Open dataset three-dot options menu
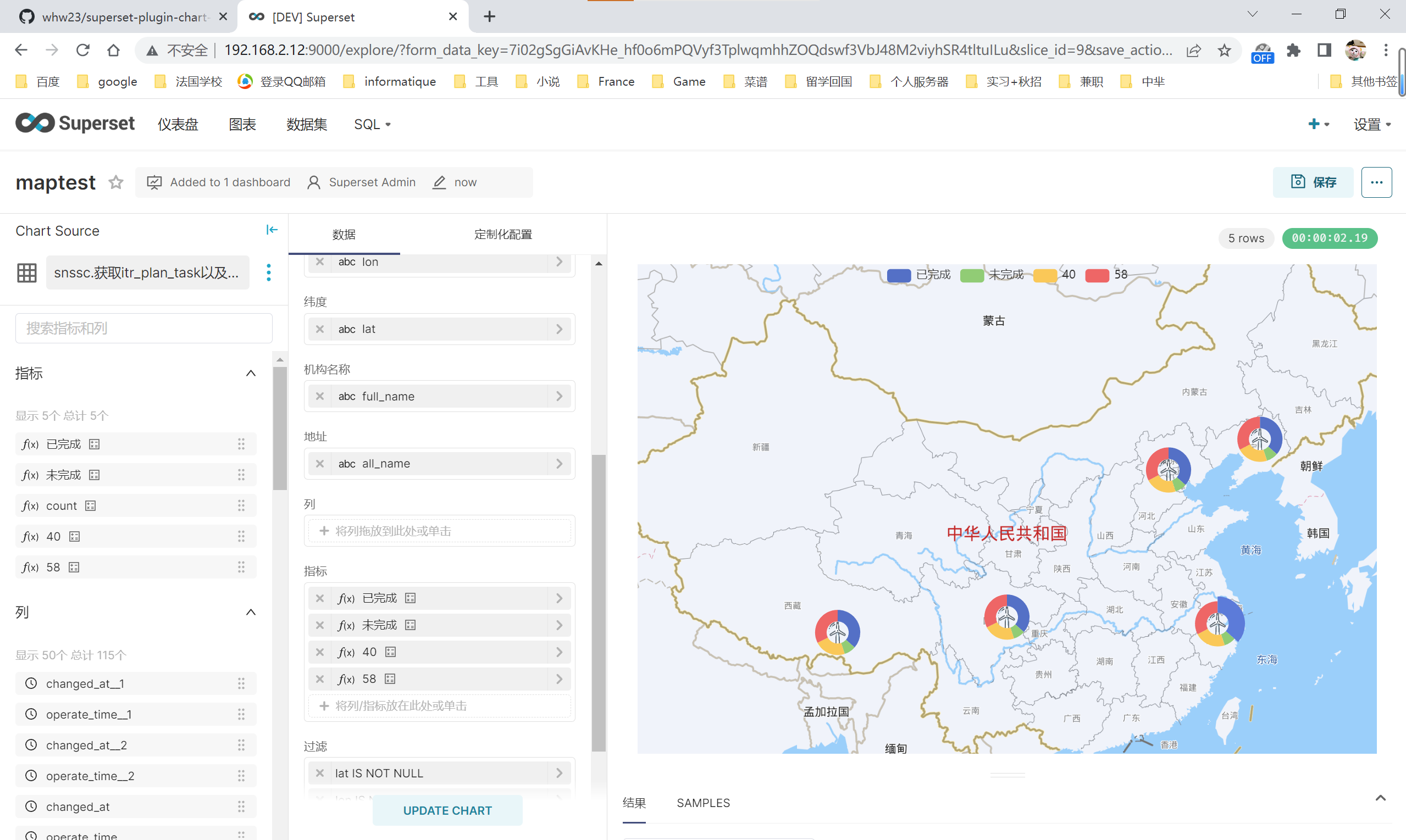The height and width of the screenshot is (840, 1406). (x=268, y=272)
